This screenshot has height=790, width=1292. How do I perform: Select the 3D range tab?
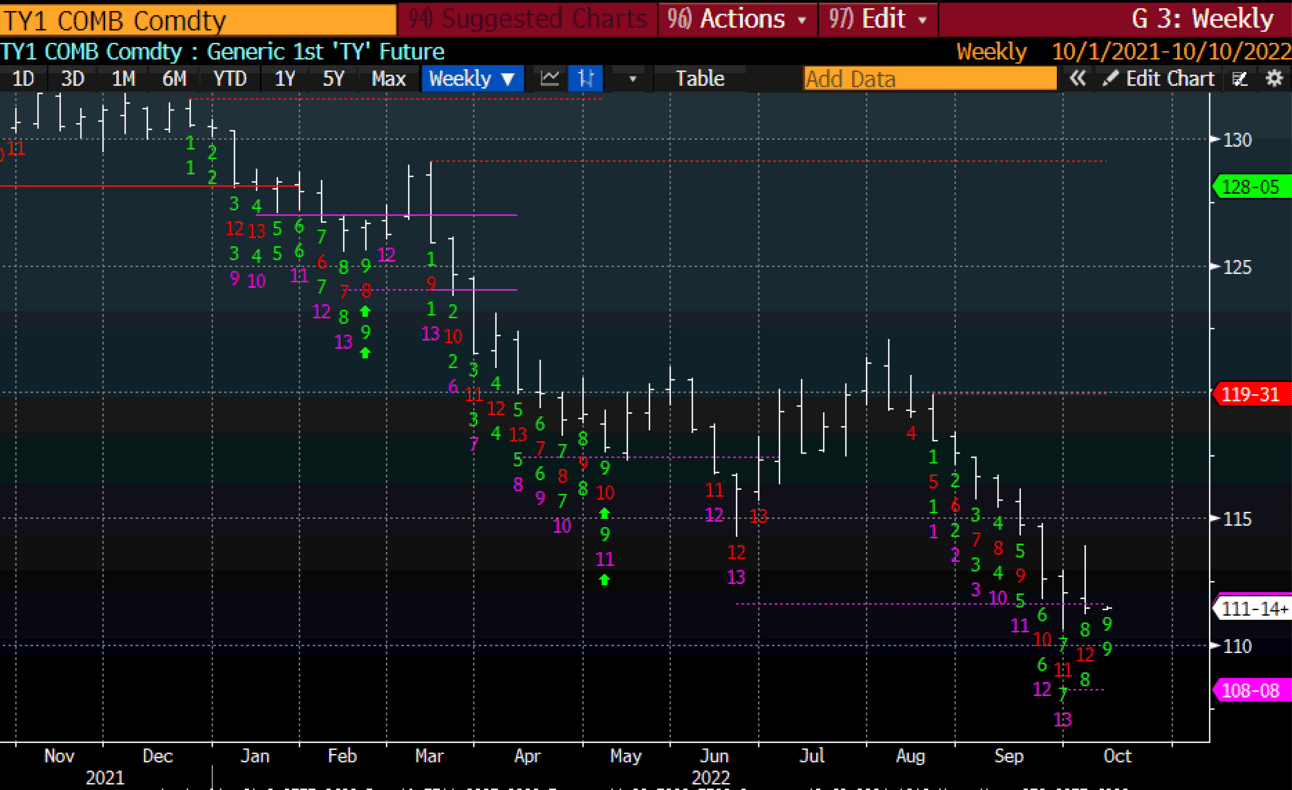point(72,78)
